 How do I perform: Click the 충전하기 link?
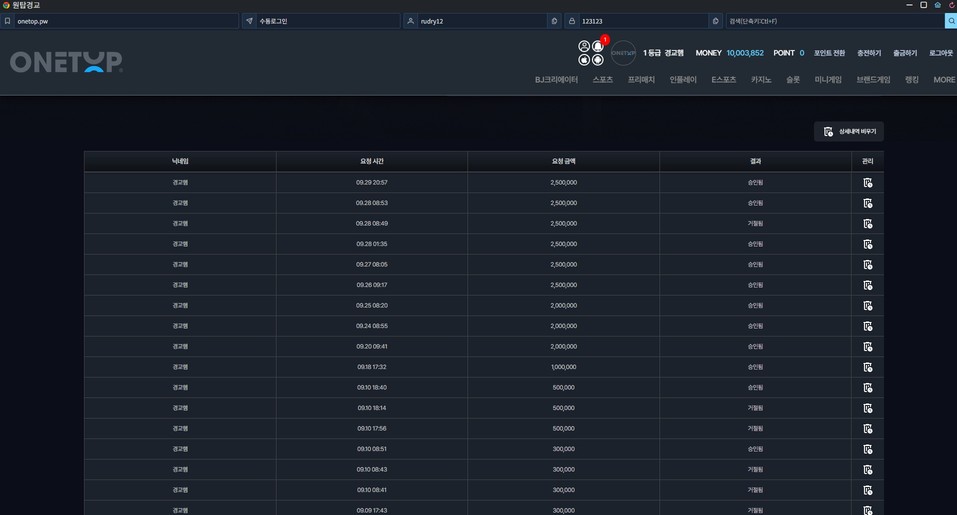(869, 53)
